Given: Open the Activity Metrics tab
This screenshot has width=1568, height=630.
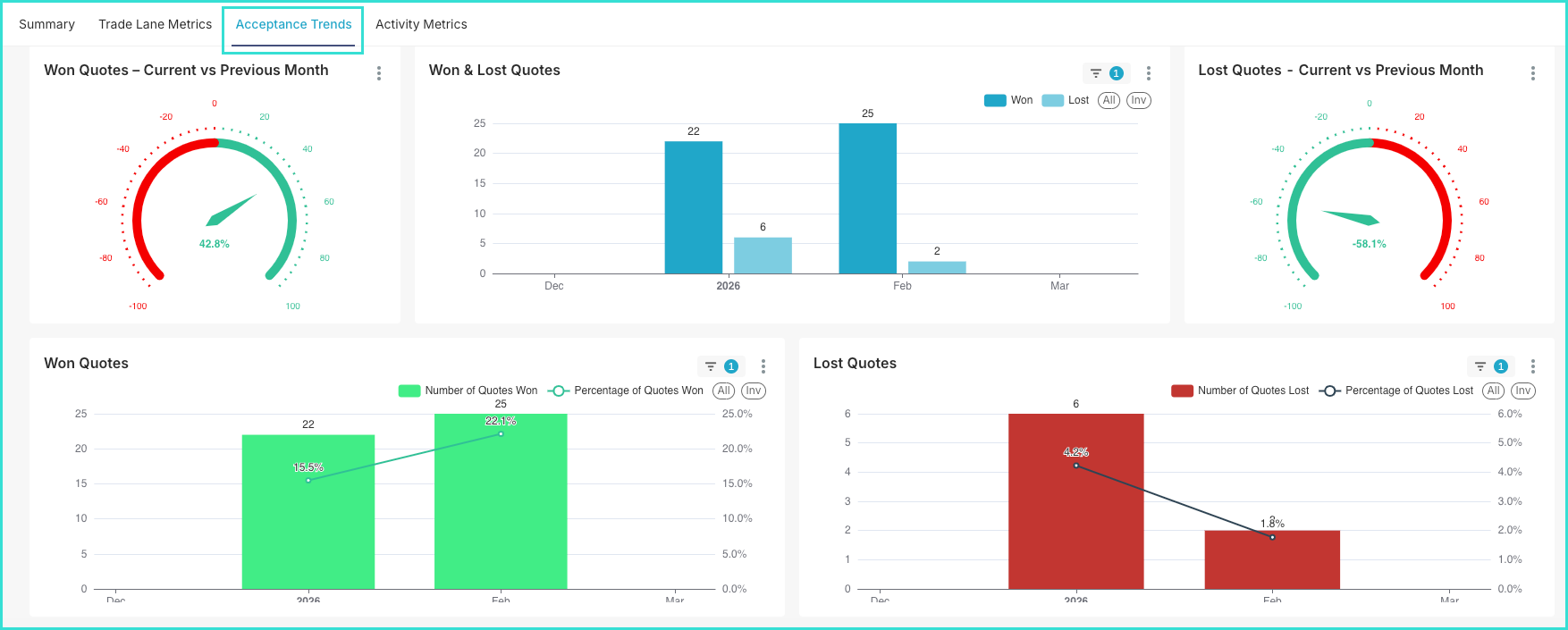Looking at the screenshot, I should (421, 24).
